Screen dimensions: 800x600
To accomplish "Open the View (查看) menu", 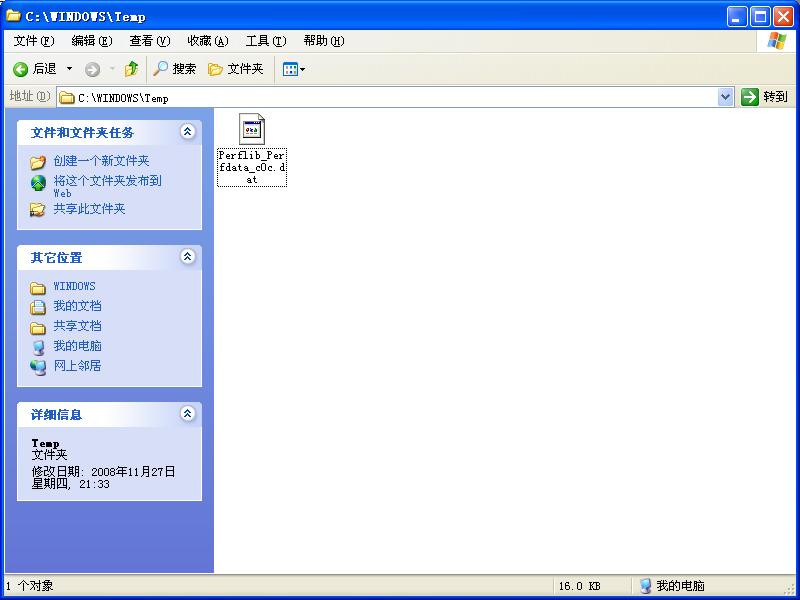I will [150, 41].
